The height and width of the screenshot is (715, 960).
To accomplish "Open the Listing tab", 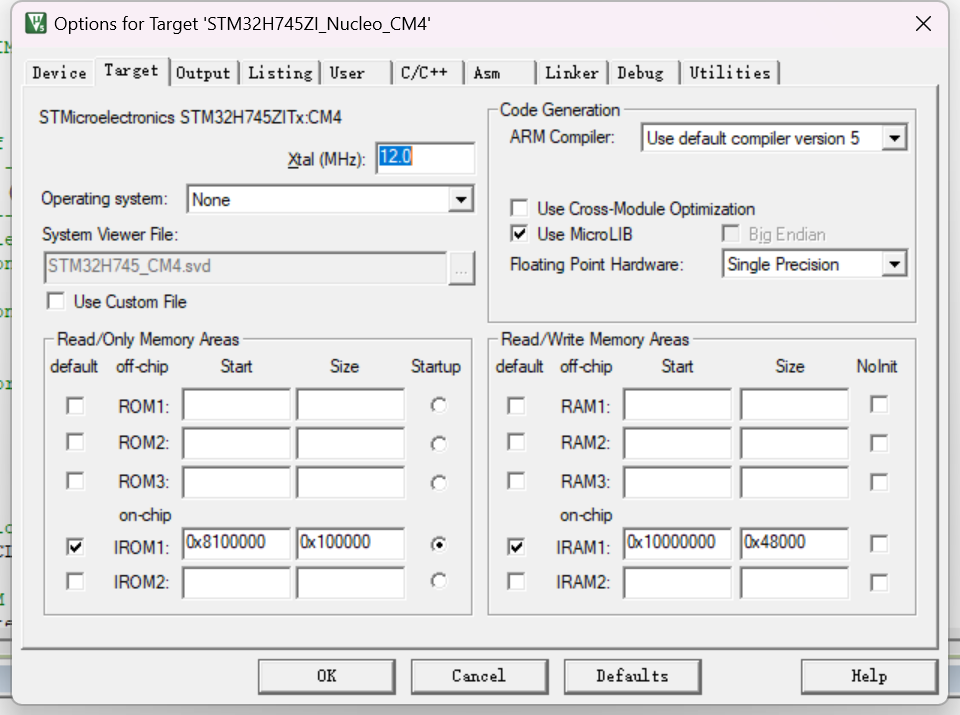I will 280,73.
